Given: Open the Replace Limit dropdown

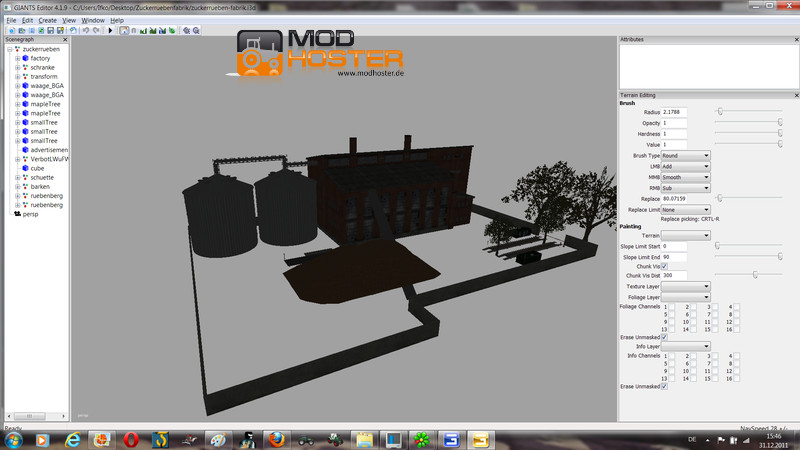Looking at the screenshot, I should click(x=685, y=210).
